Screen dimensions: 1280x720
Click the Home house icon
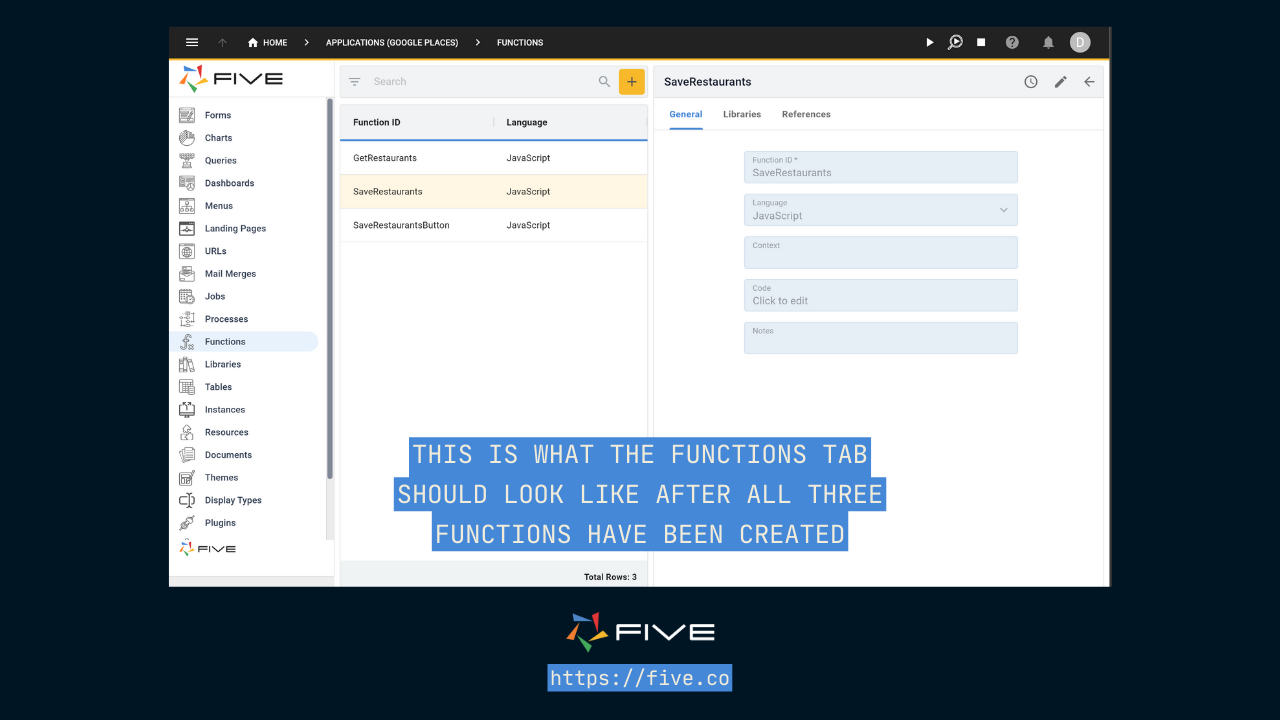253,42
